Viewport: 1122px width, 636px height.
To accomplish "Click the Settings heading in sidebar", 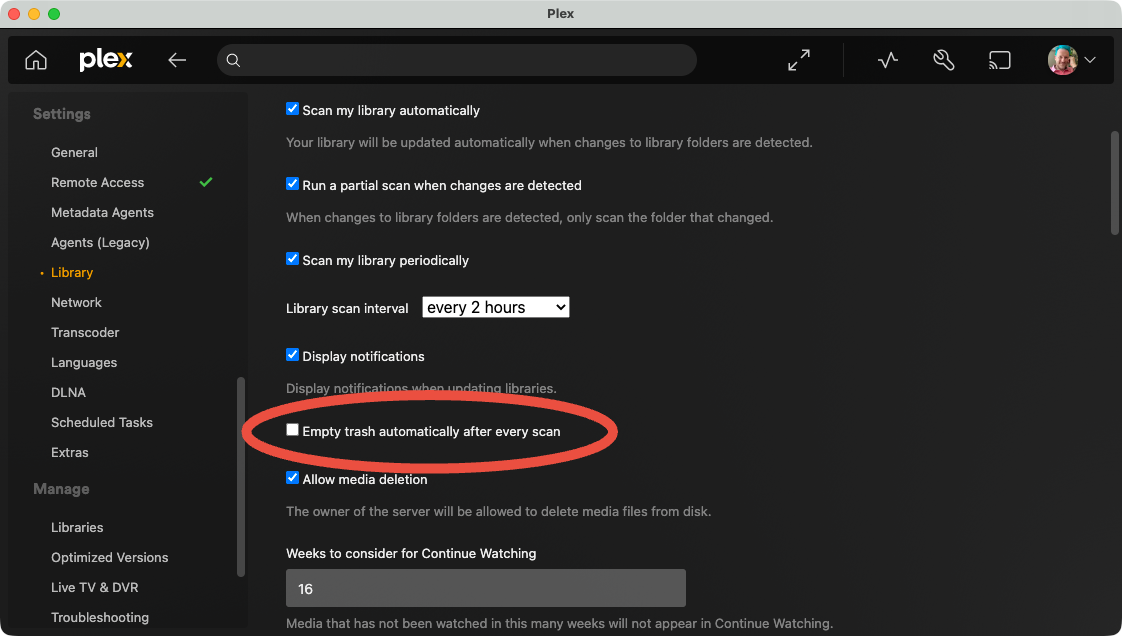I will [62, 114].
